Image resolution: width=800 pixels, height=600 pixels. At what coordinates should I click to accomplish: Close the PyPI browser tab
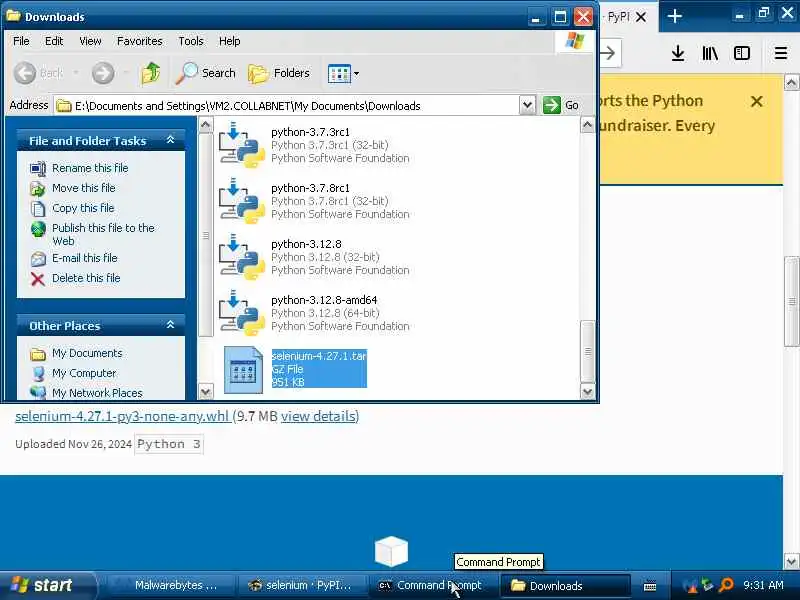(x=641, y=17)
